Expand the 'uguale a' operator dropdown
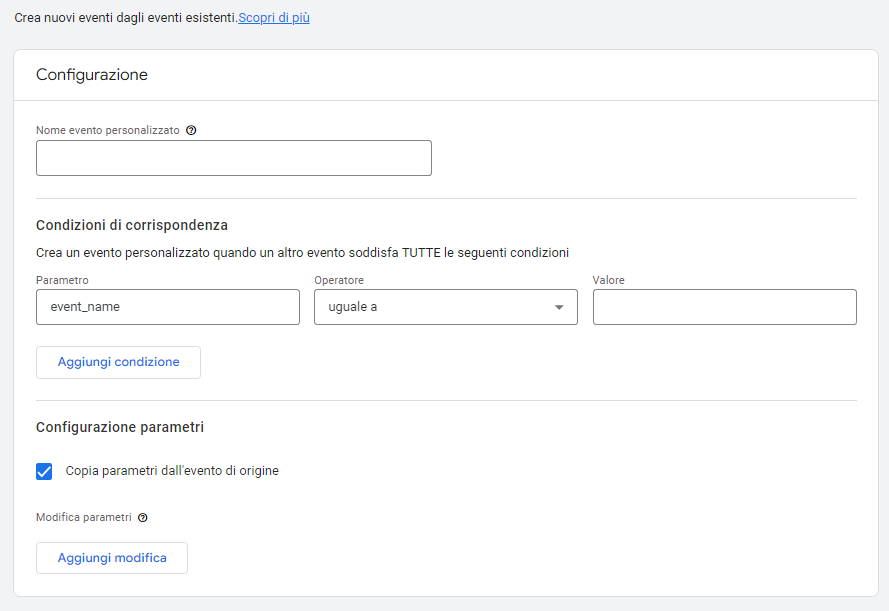The image size is (889, 611). point(446,307)
